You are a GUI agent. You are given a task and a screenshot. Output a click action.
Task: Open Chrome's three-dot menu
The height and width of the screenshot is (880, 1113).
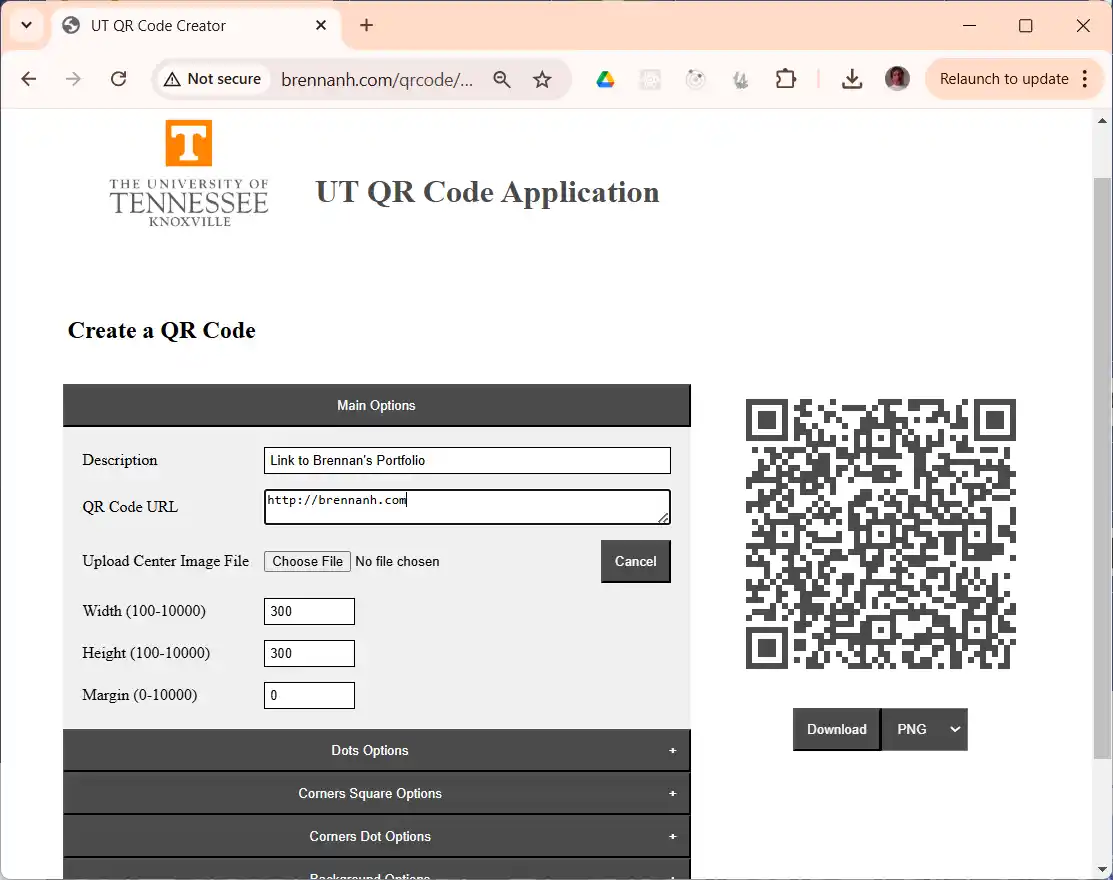1085,79
